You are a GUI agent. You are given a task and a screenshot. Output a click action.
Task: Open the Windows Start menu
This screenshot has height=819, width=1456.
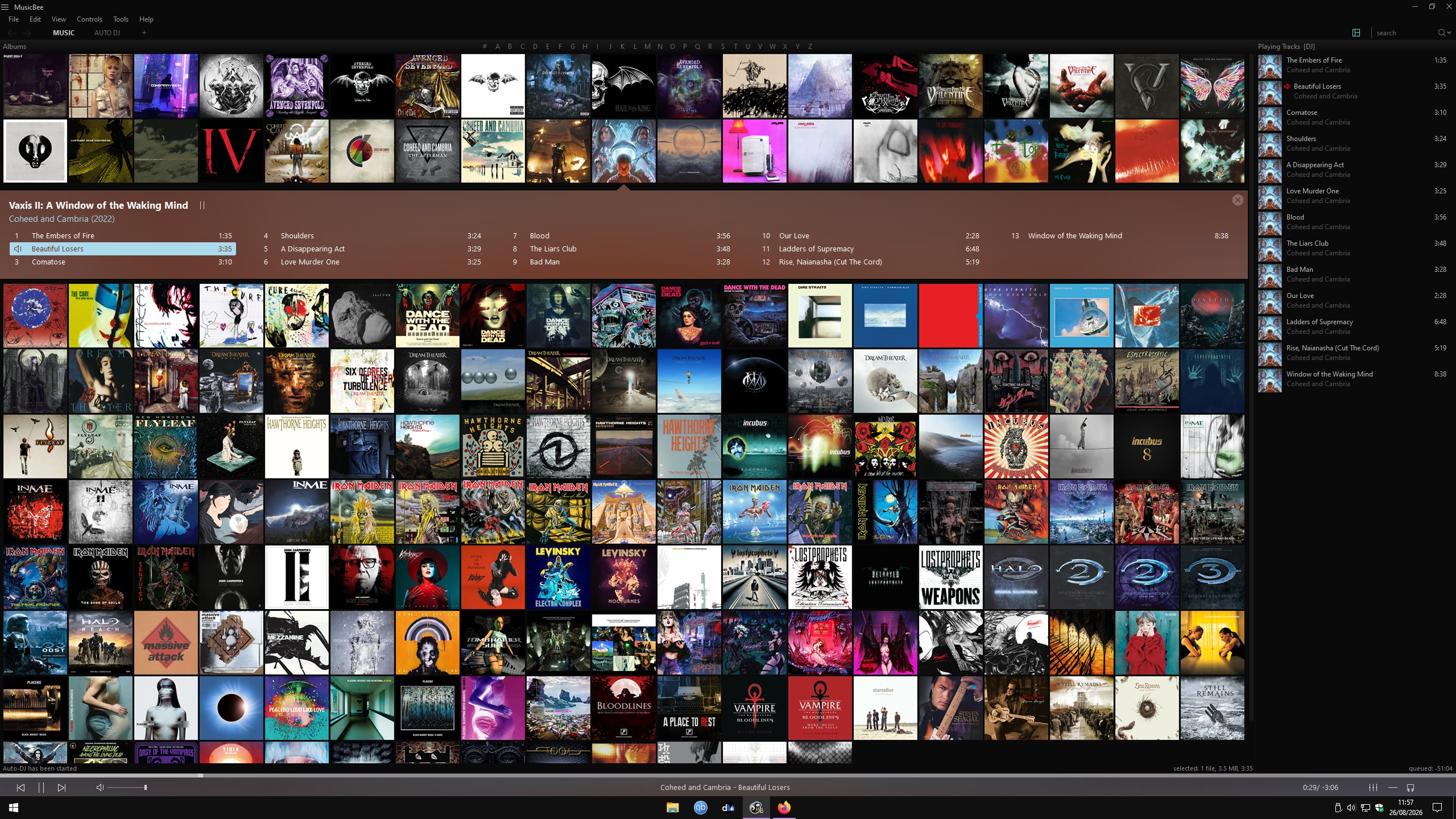tap(14, 808)
